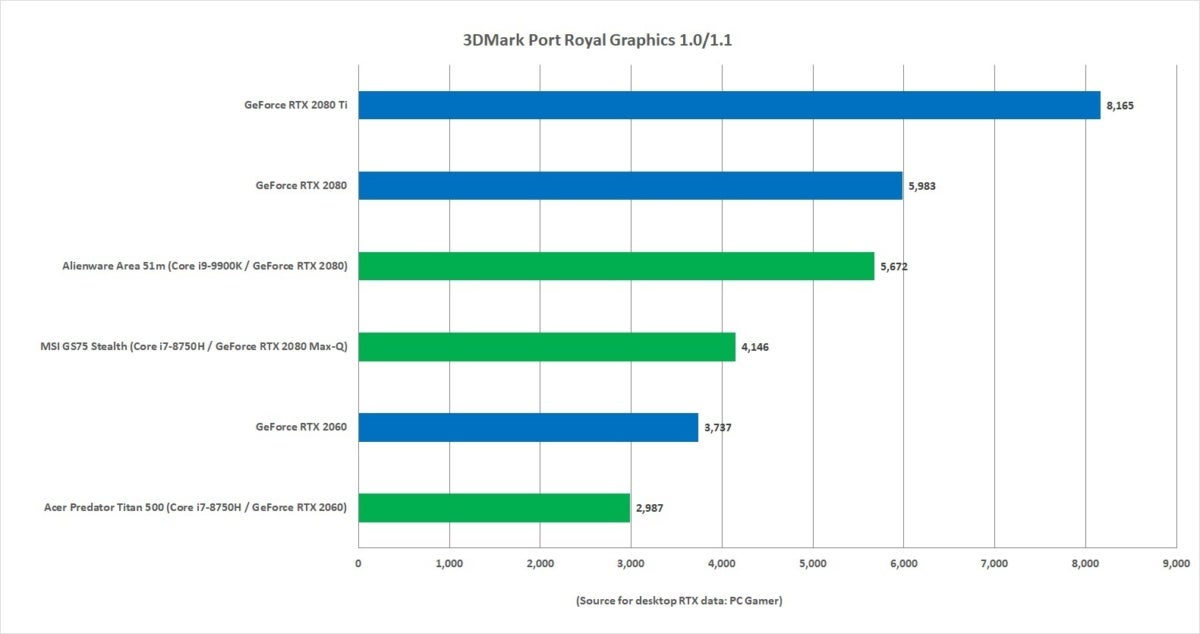Click the 1,000 tick on the horizontal axis
The image size is (1200, 634).
(x=449, y=564)
